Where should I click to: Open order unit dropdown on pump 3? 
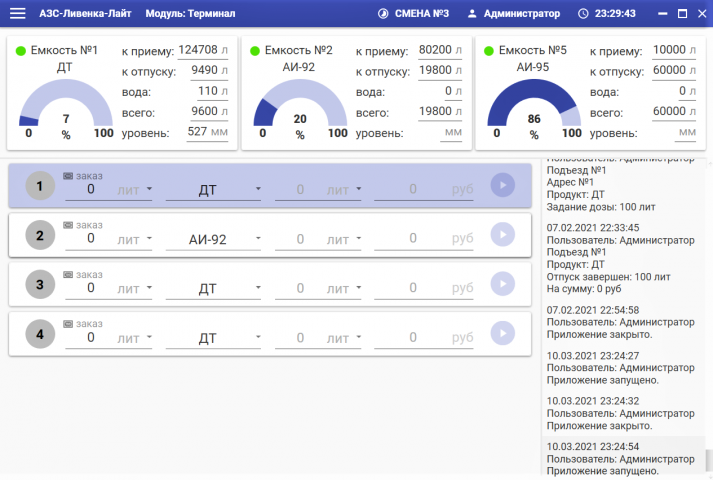pos(149,287)
